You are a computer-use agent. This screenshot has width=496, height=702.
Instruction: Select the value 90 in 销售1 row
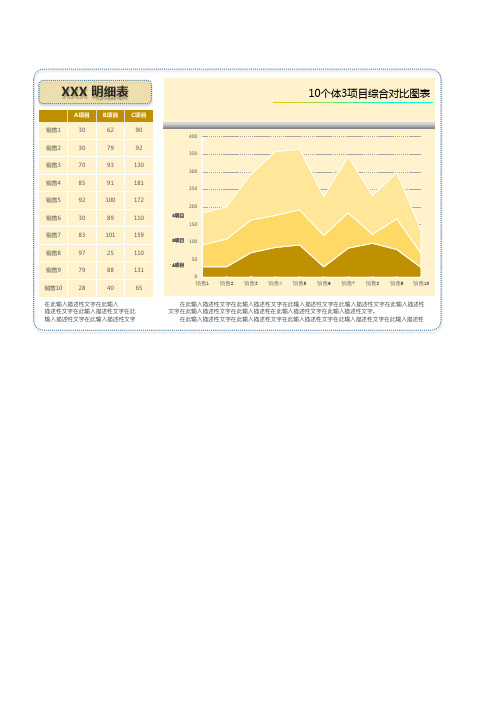coord(139,130)
